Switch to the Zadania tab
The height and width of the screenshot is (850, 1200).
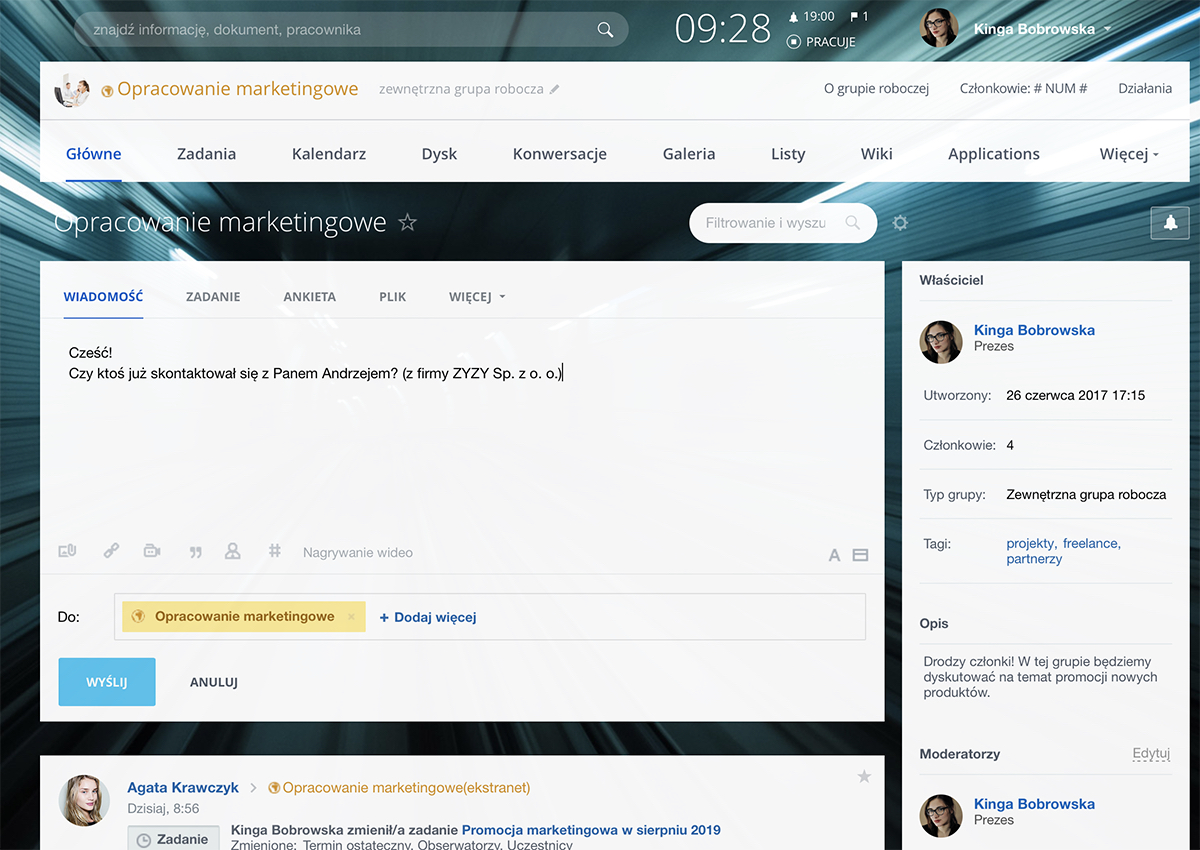(206, 154)
